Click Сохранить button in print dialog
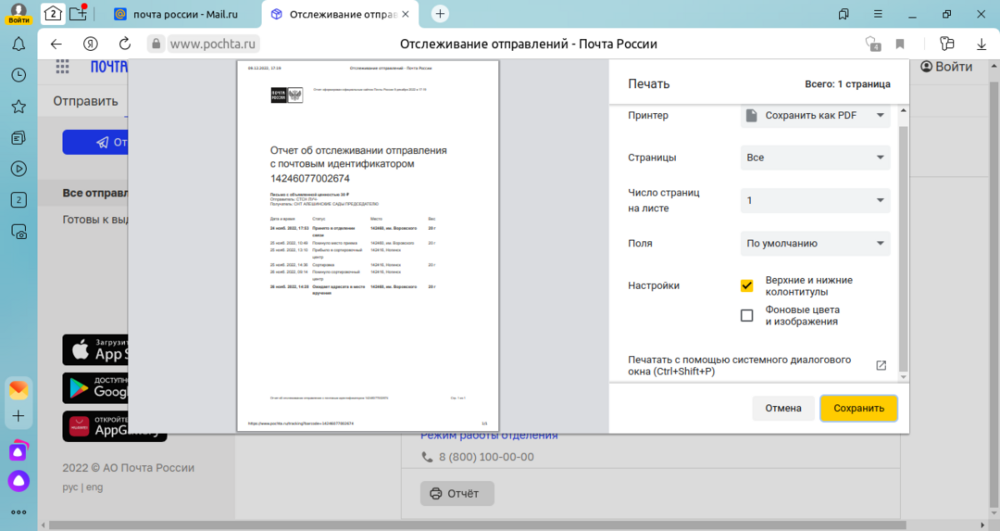The height and width of the screenshot is (531, 1000). (x=858, y=408)
